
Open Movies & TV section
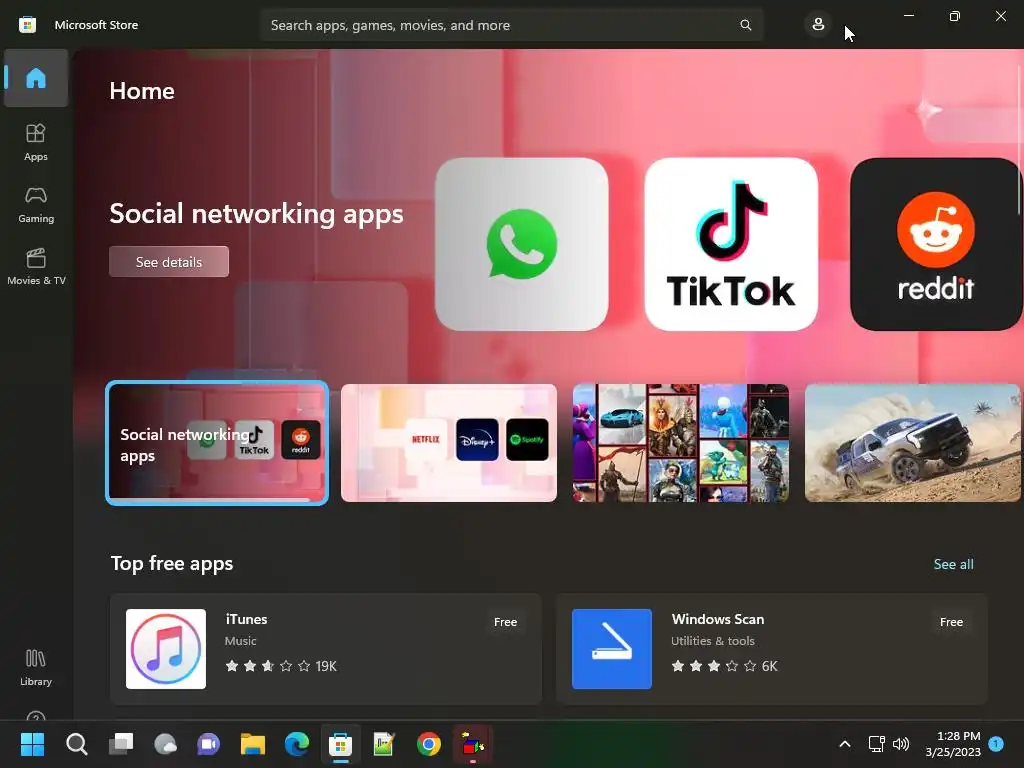coord(36,266)
